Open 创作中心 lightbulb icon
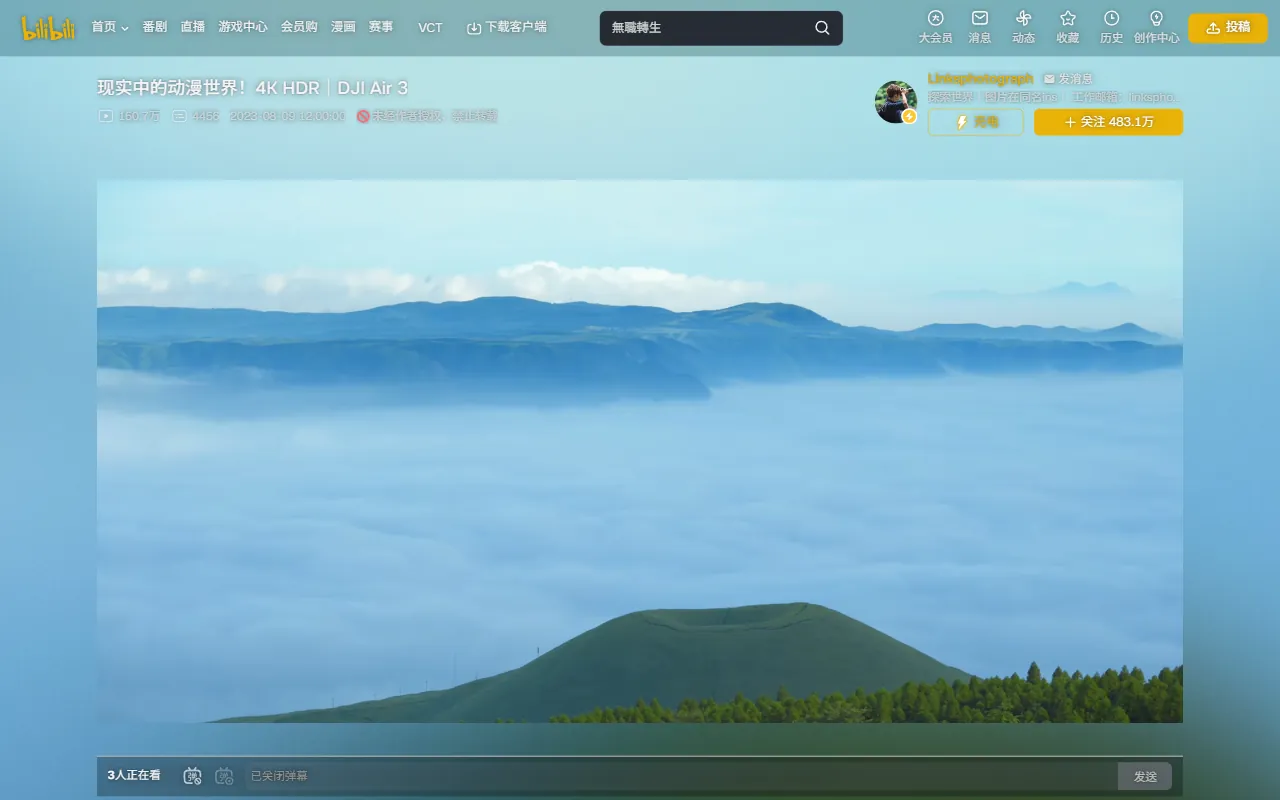 pyautogui.click(x=1157, y=27)
